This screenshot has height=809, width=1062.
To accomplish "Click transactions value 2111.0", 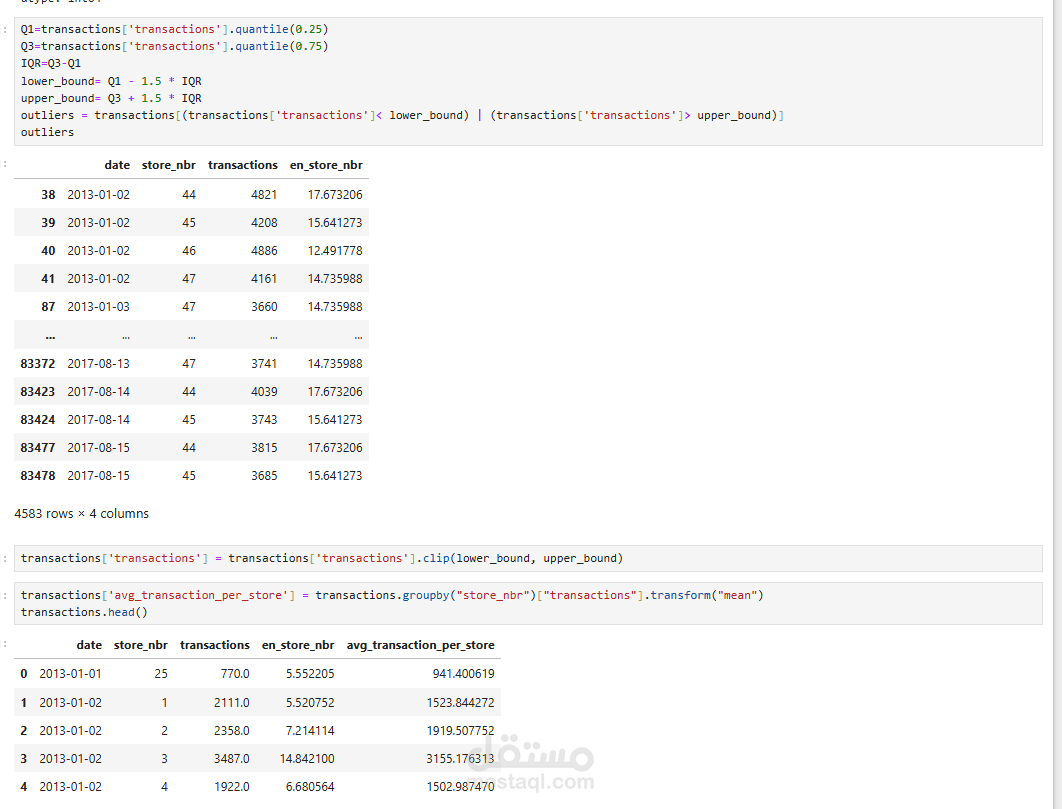I will pos(232,703).
